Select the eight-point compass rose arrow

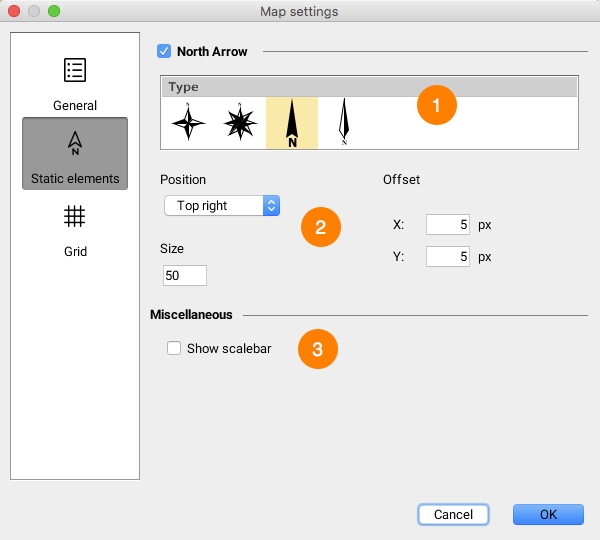[x=240, y=123]
